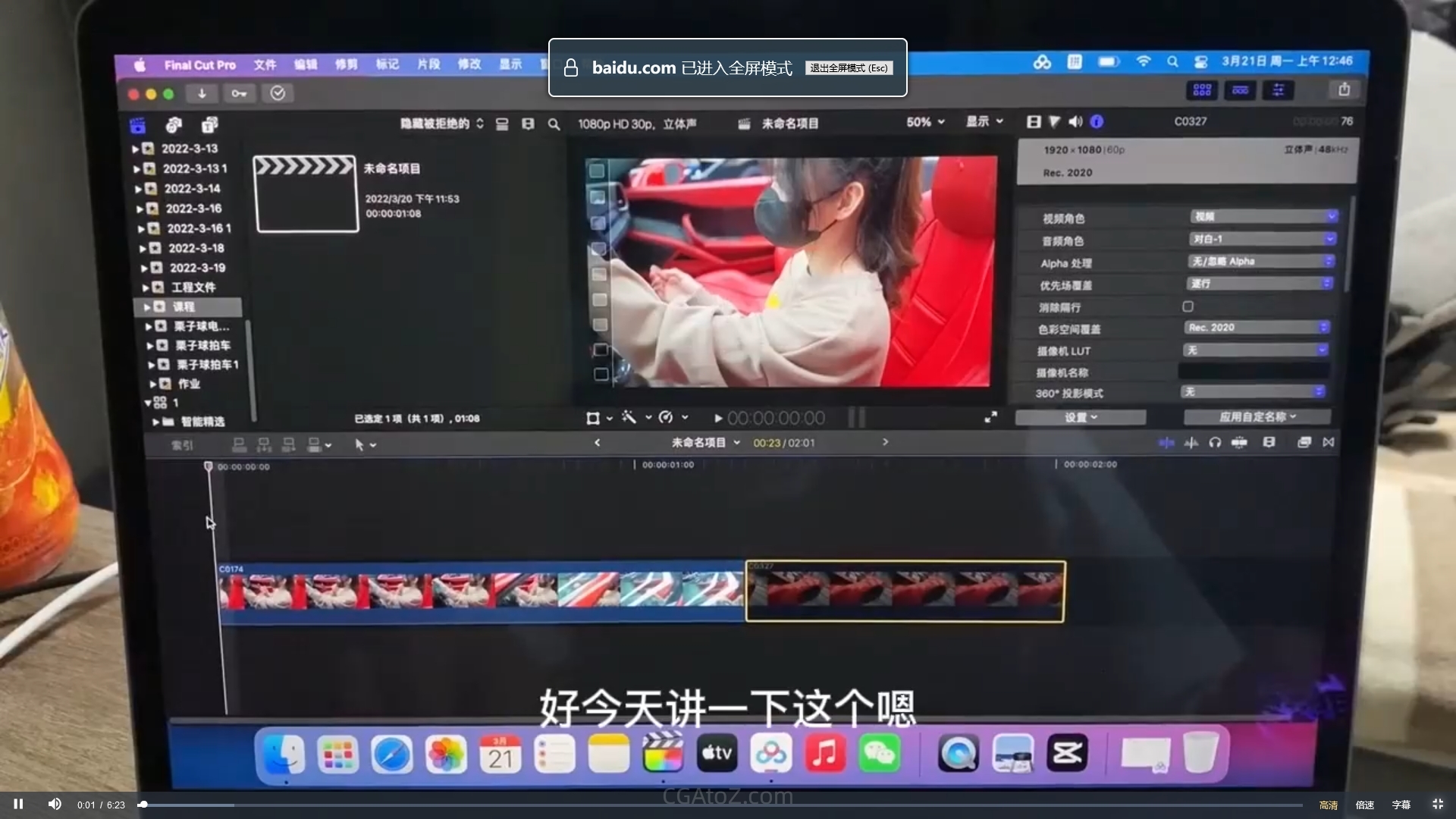Click the 应用自定名称 button

click(1257, 417)
